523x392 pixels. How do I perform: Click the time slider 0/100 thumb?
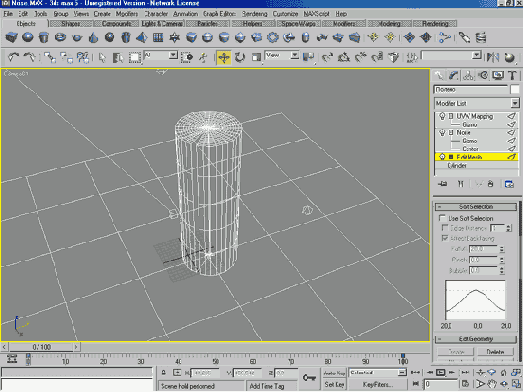pos(42,347)
